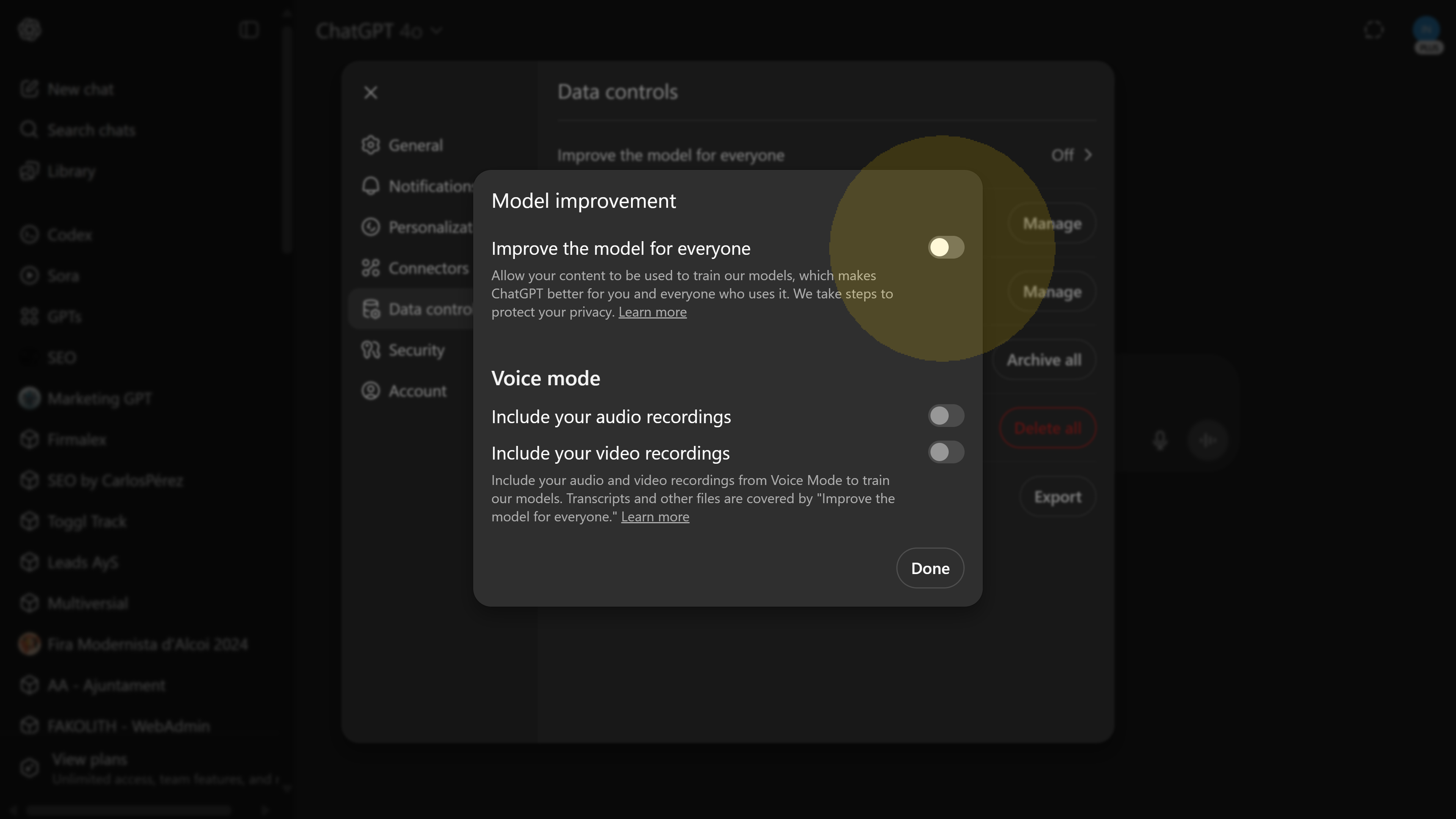Click the Notifications bell icon

(370, 186)
